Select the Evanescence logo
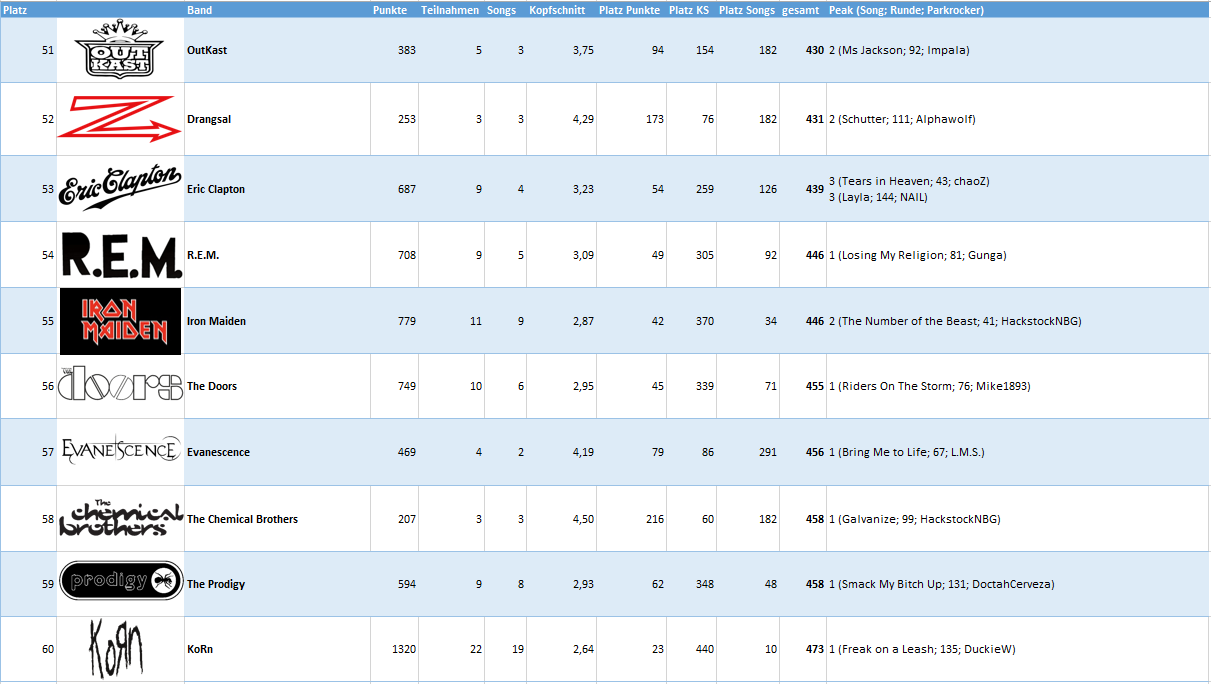Image resolution: width=1211 pixels, height=684 pixels. 120,451
